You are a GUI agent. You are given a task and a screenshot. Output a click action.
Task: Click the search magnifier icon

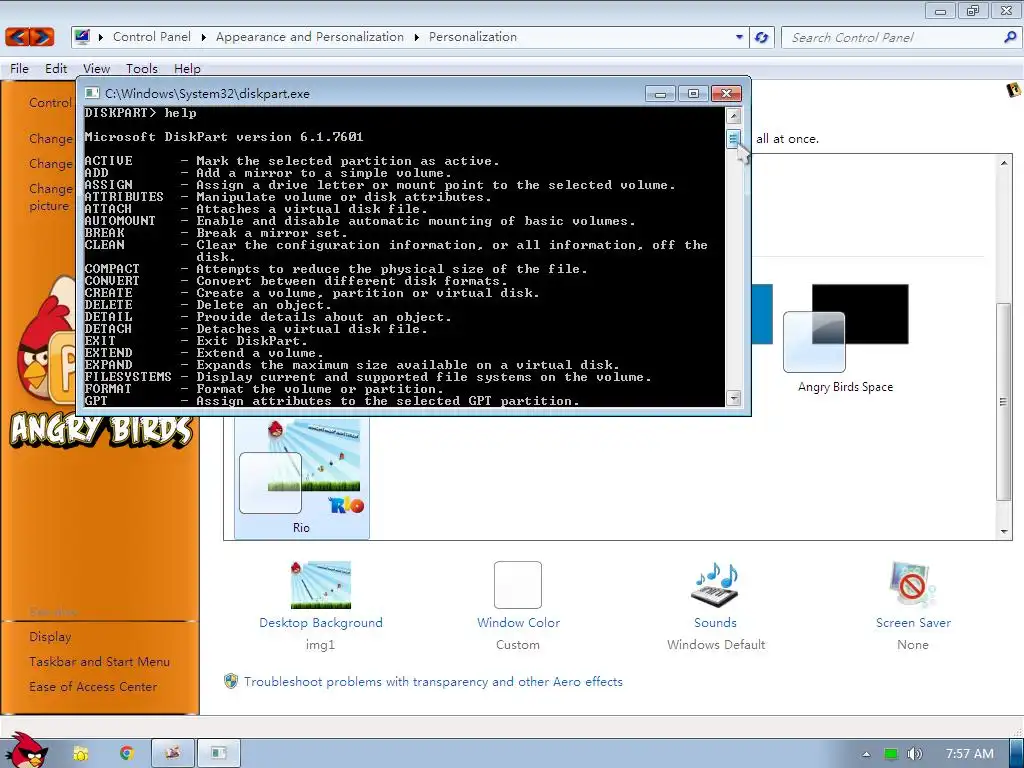click(x=1010, y=37)
